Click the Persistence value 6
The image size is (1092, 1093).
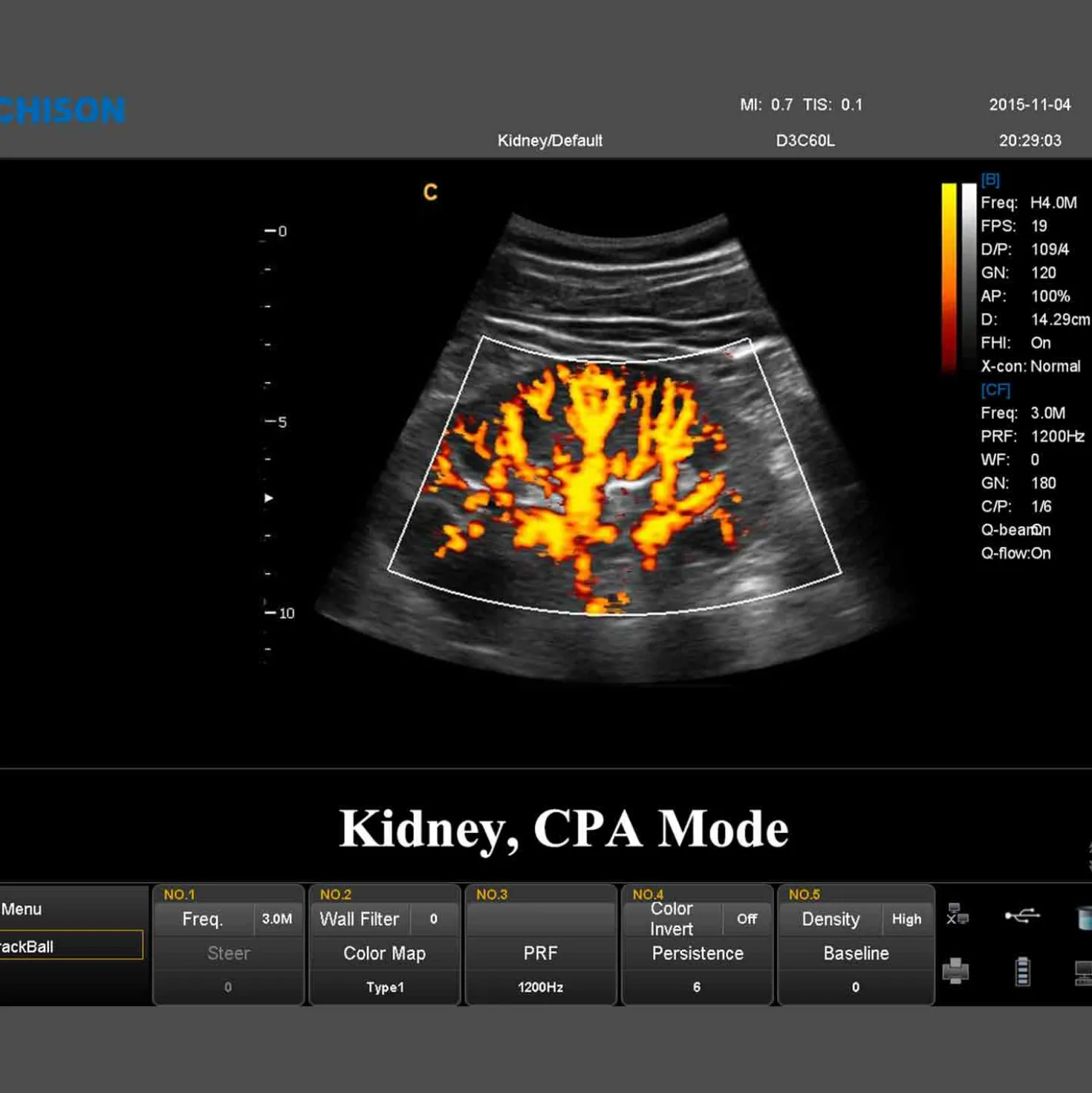click(x=697, y=987)
